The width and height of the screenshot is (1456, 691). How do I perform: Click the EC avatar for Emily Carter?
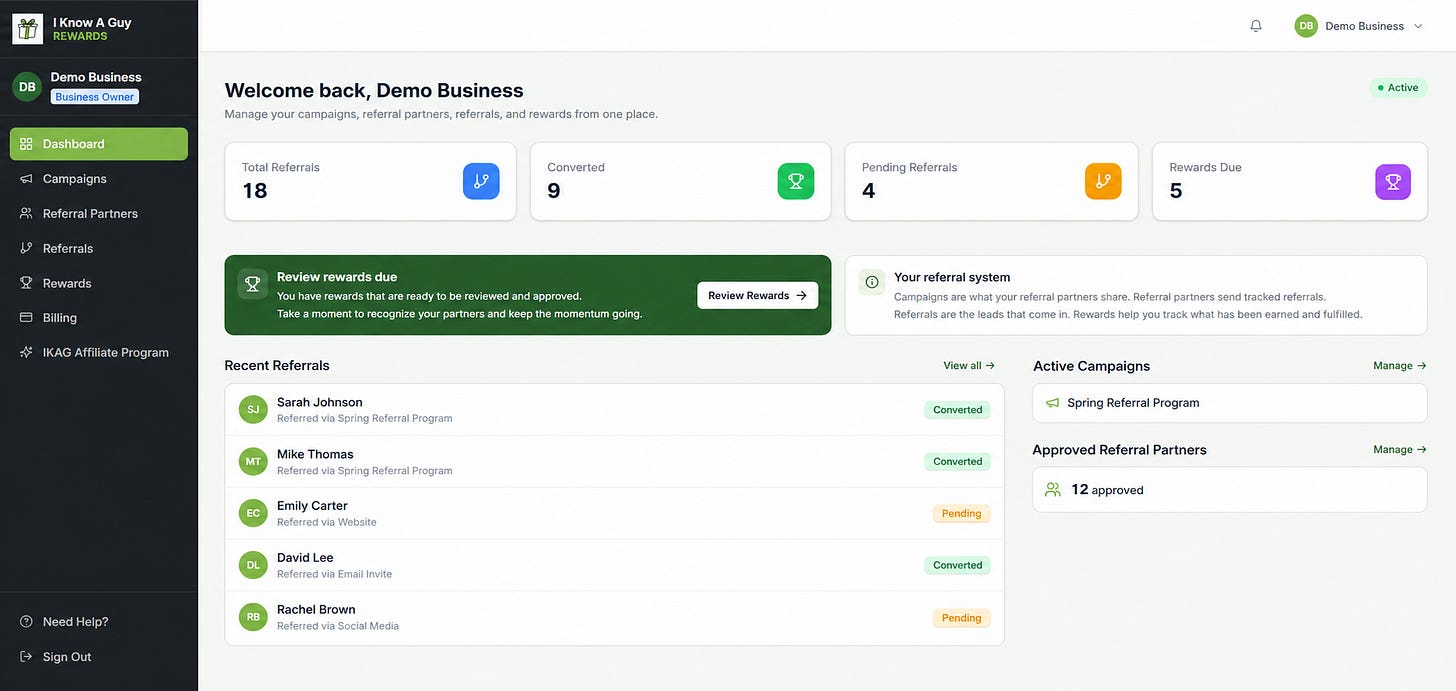tap(253, 514)
